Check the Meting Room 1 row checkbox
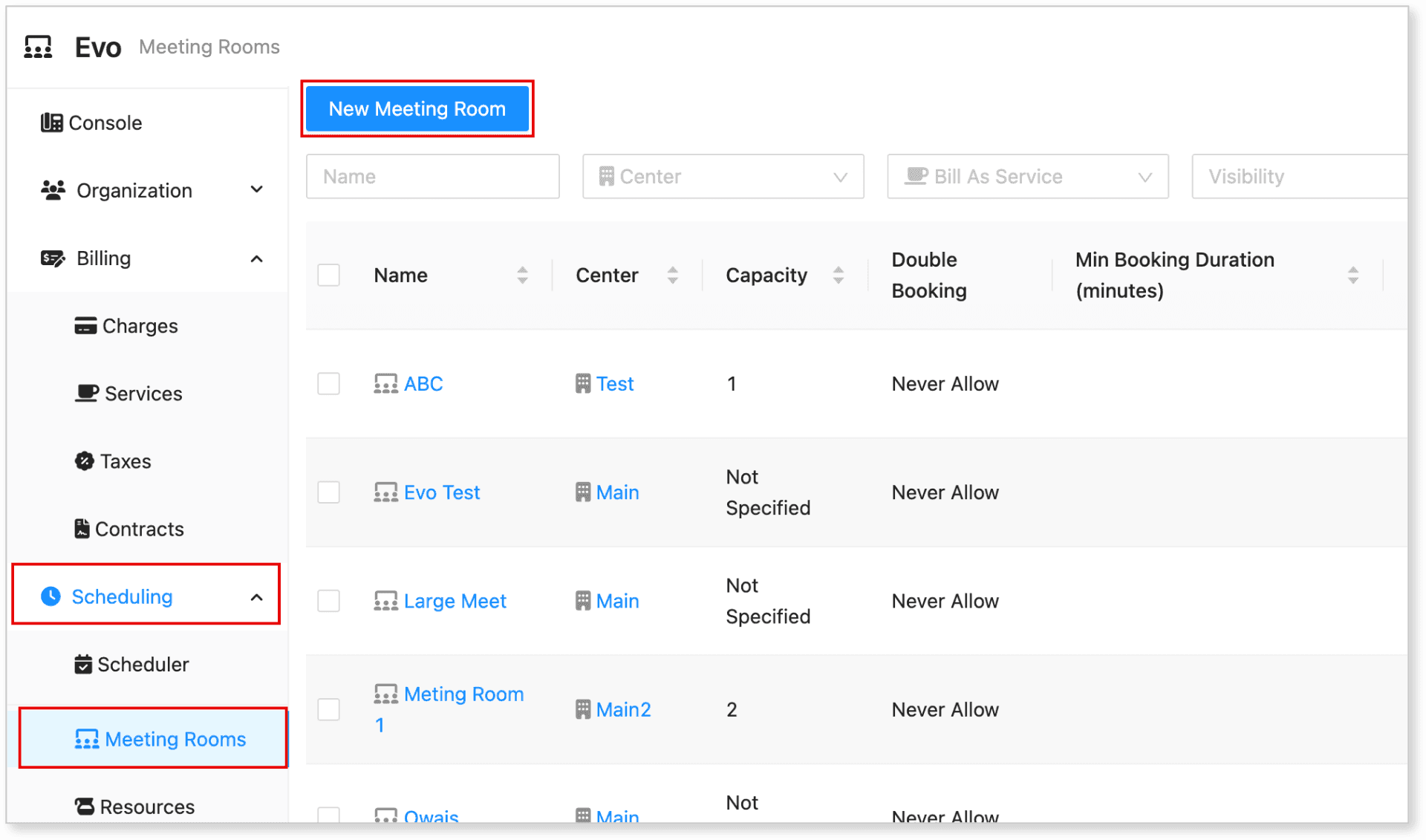The width and height of the screenshot is (1426, 840). (328, 709)
